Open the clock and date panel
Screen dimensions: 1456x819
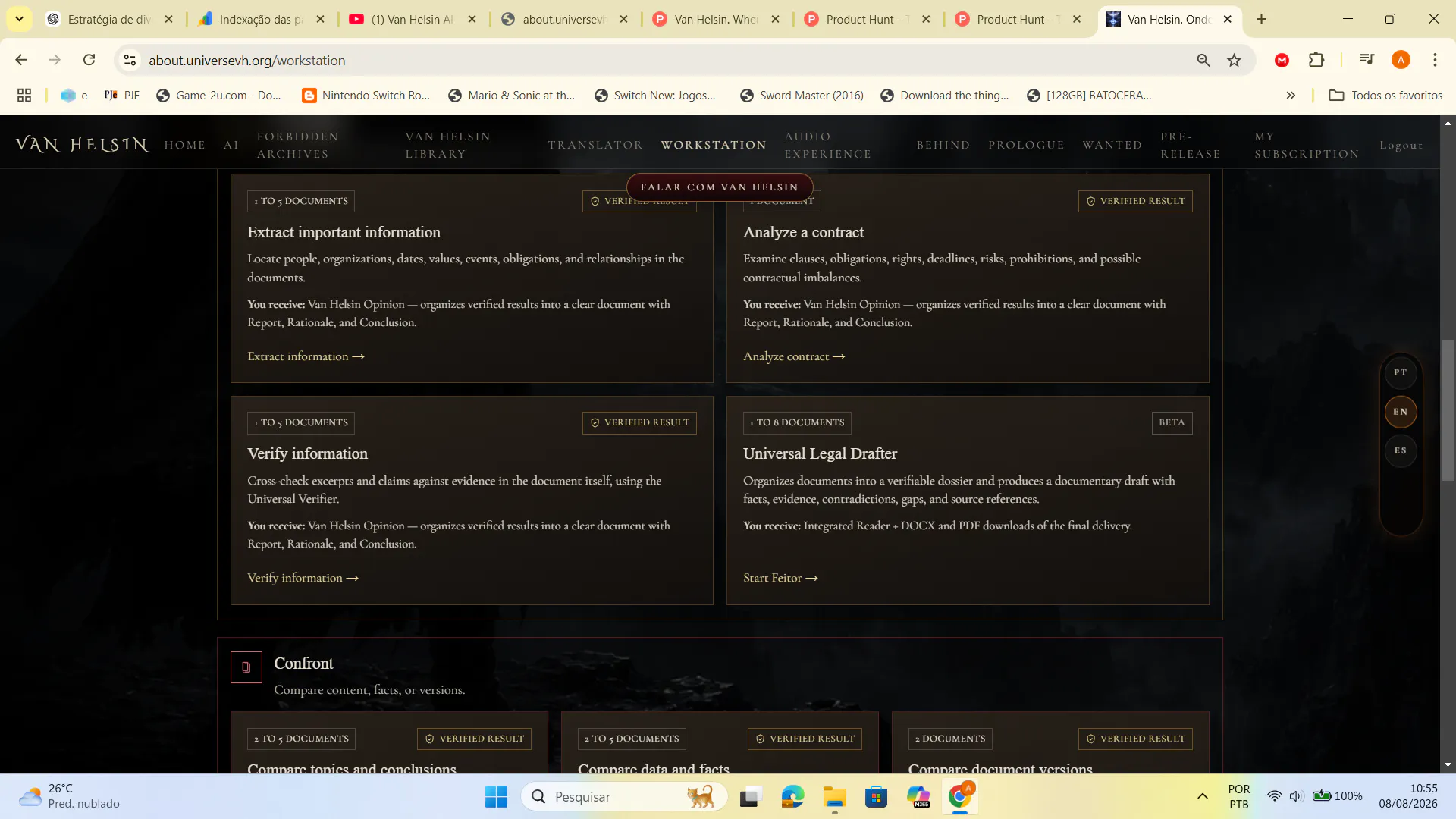pos(1407,796)
